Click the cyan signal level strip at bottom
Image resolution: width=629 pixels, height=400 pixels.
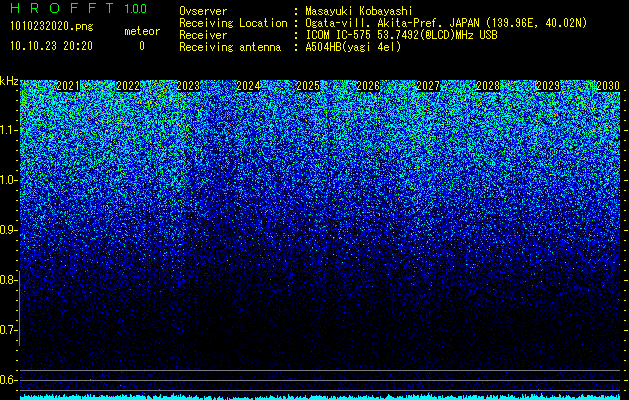pyautogui.click(x=320, y=397)
